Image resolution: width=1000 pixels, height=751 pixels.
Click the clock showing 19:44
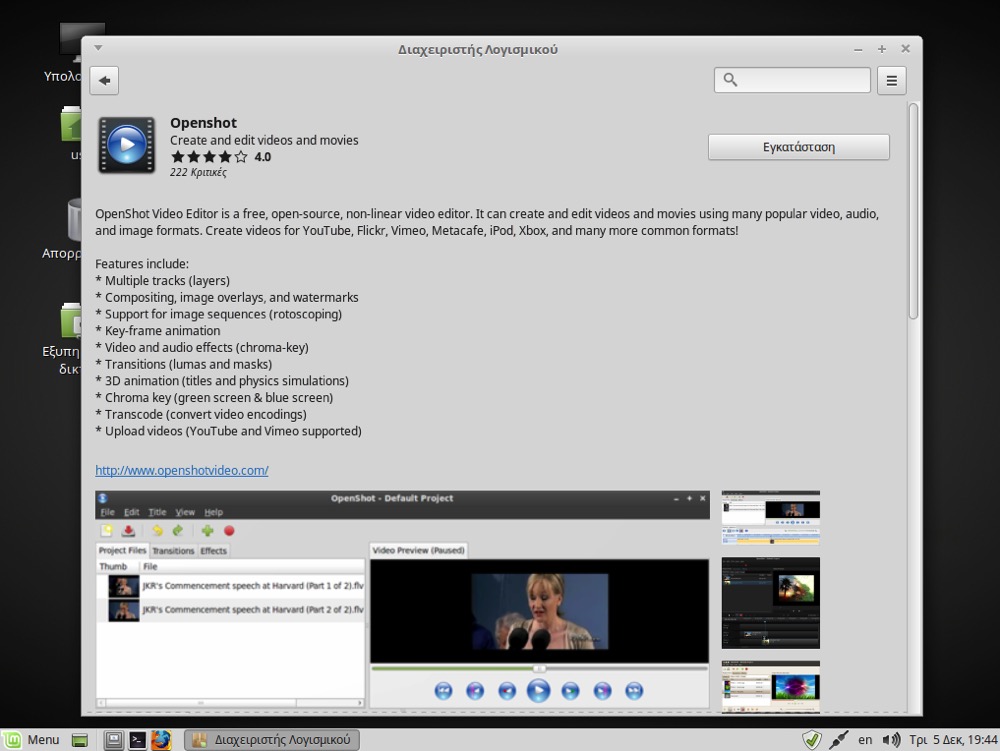click(953, 740)
